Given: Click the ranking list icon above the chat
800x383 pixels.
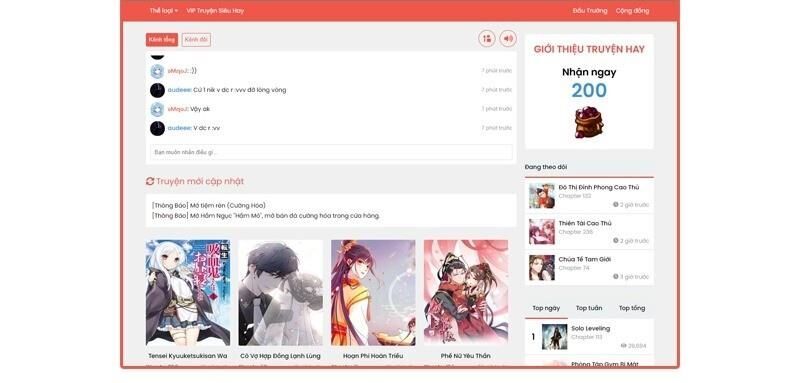Looking at the screenshot, I should [x=487, y=38].
